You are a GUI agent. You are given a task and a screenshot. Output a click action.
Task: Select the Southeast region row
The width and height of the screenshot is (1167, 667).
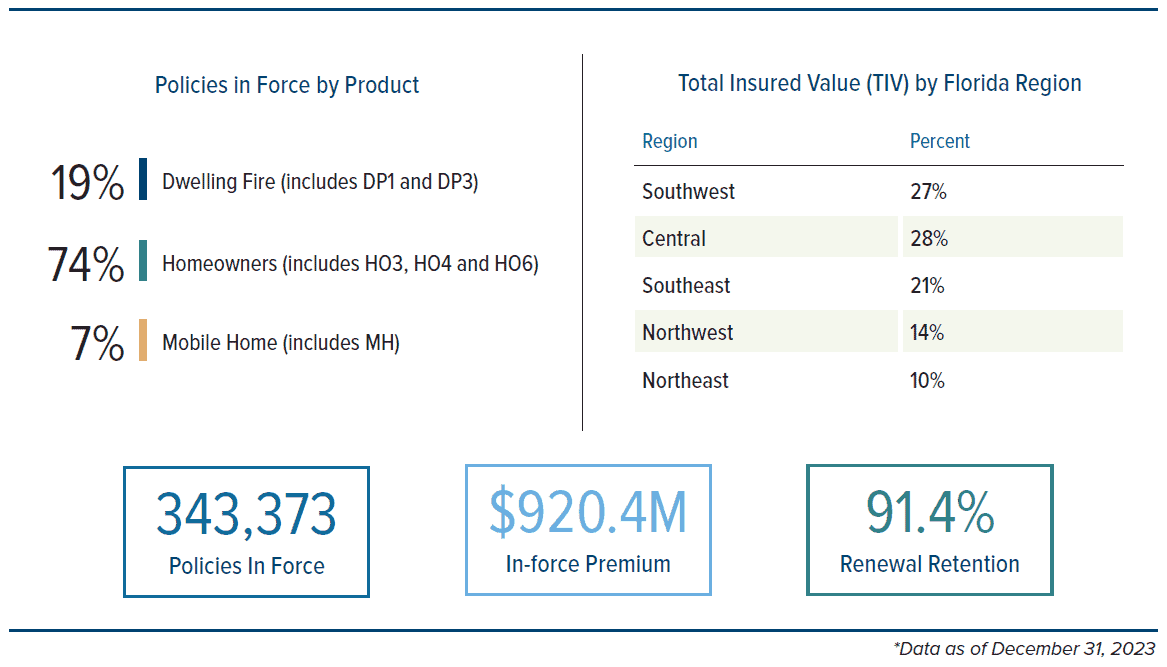point(879,285)
